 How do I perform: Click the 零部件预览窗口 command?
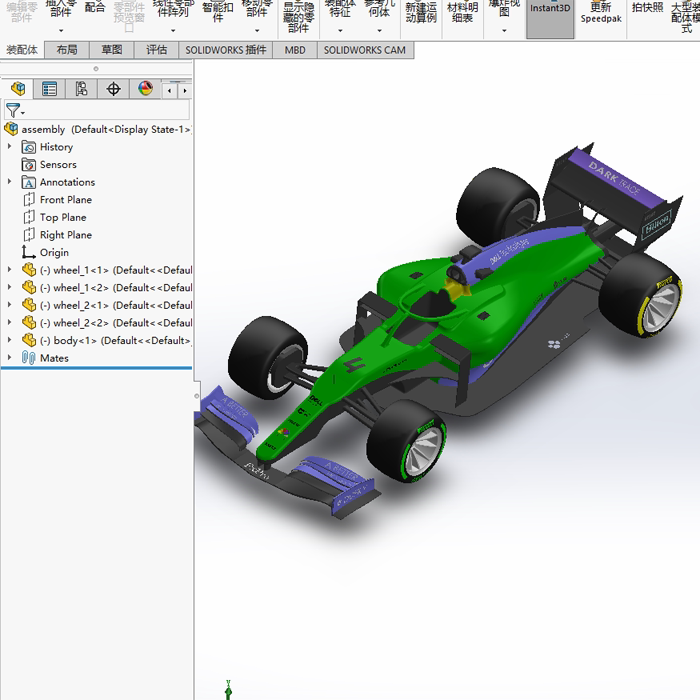pyautogui.click(x=129, y=17)
